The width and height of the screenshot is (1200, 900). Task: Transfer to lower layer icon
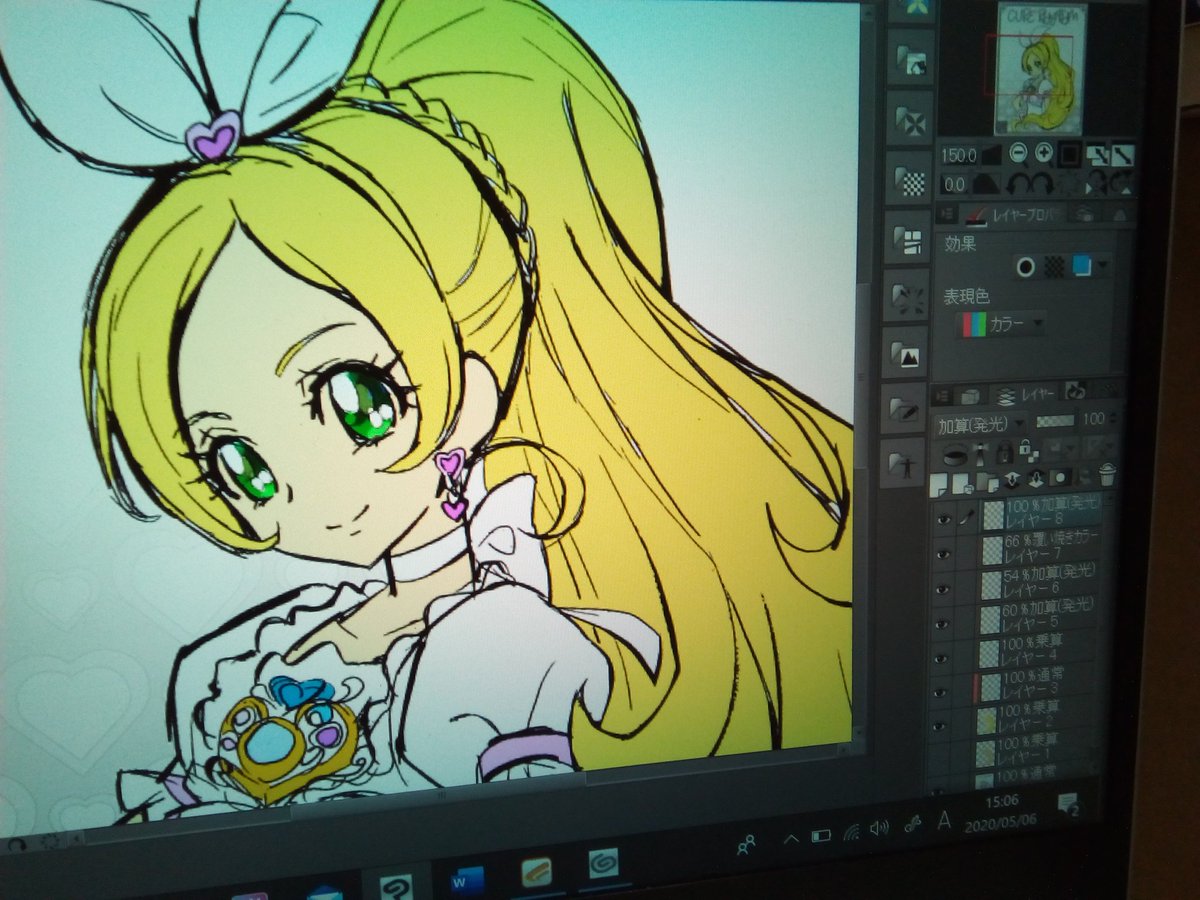coord(1012,481)
